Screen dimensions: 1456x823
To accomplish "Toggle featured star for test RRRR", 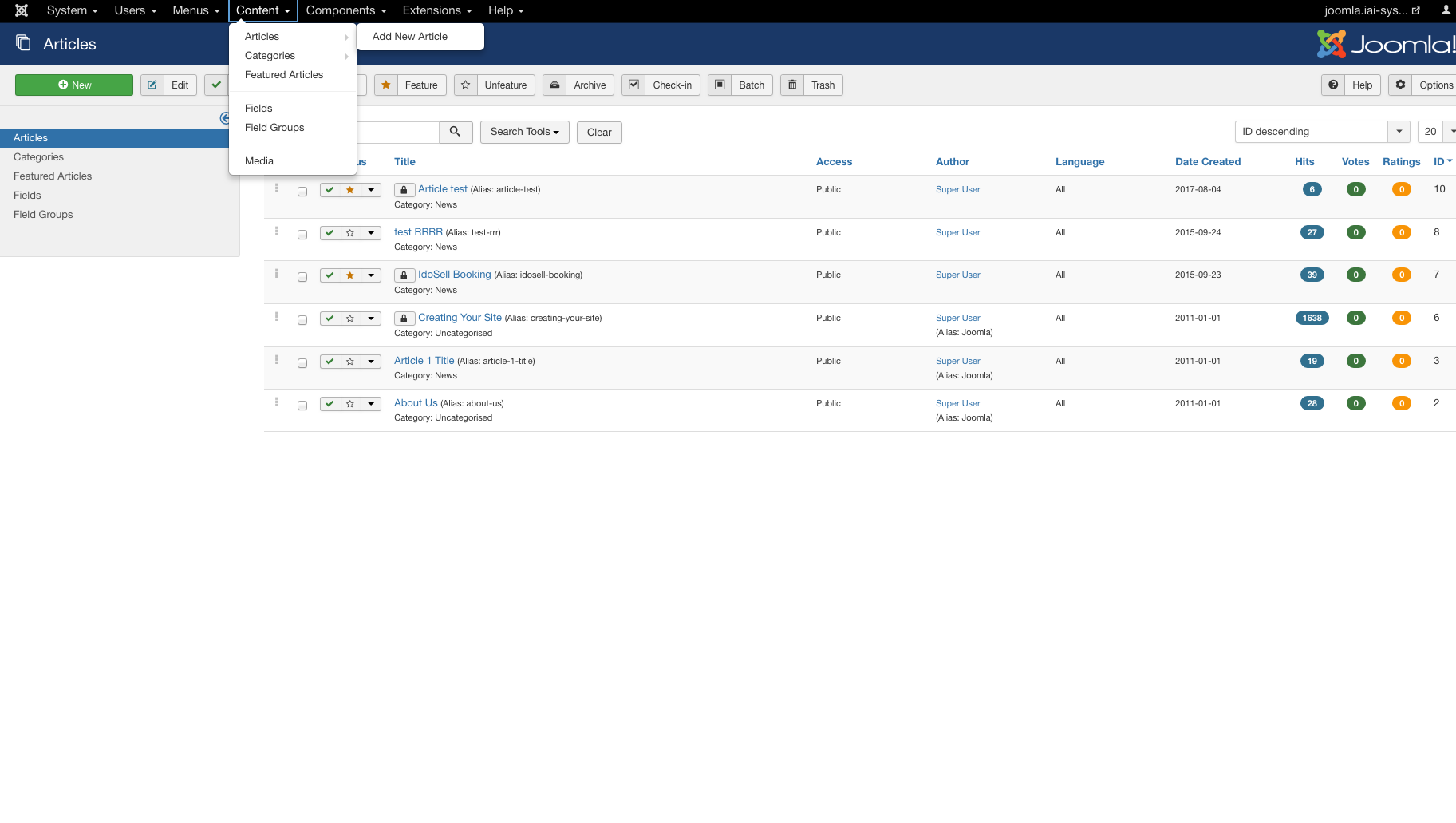I will [x=350, y=233].
